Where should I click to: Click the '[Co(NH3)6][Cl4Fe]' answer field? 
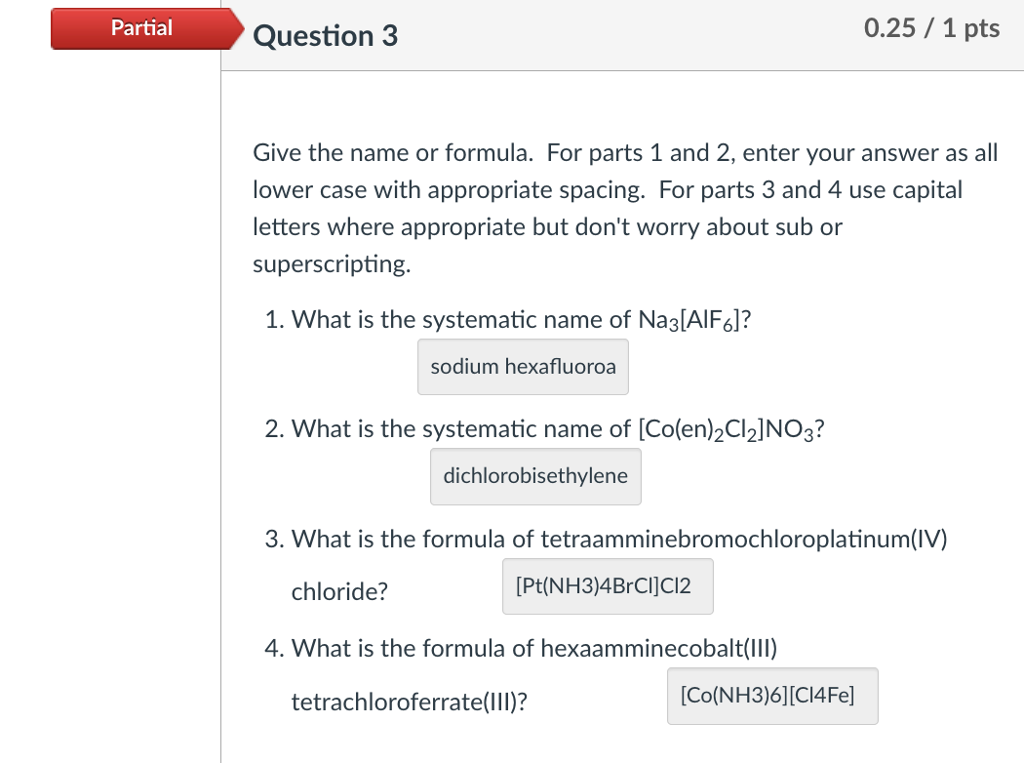point(772,696)
